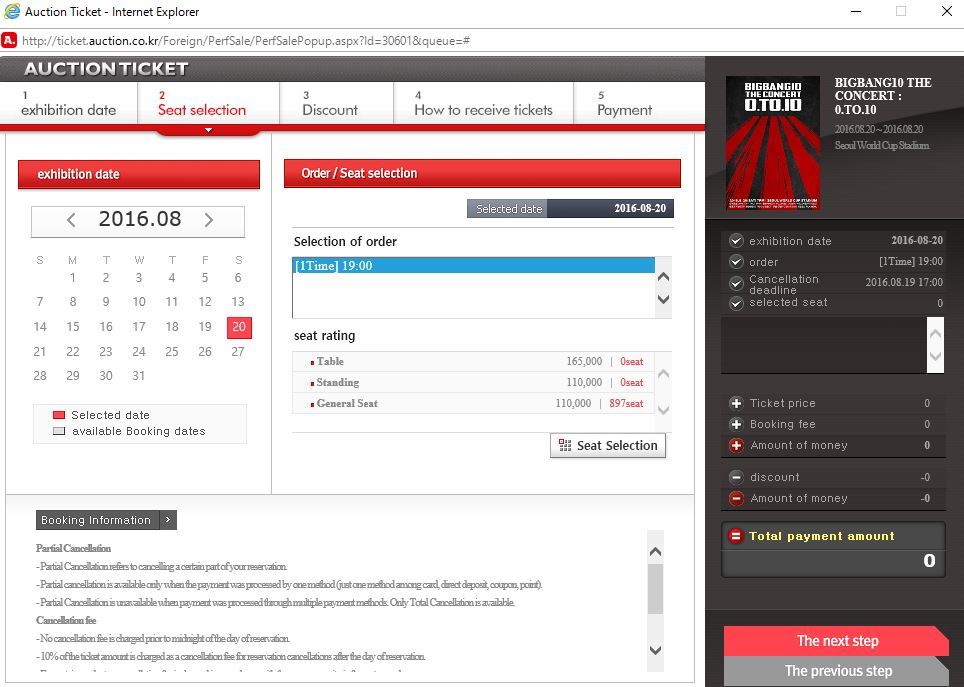
Task: Click Cancellation deadline value 2016.08.19 17:00
Action: (x=904, y=282)
